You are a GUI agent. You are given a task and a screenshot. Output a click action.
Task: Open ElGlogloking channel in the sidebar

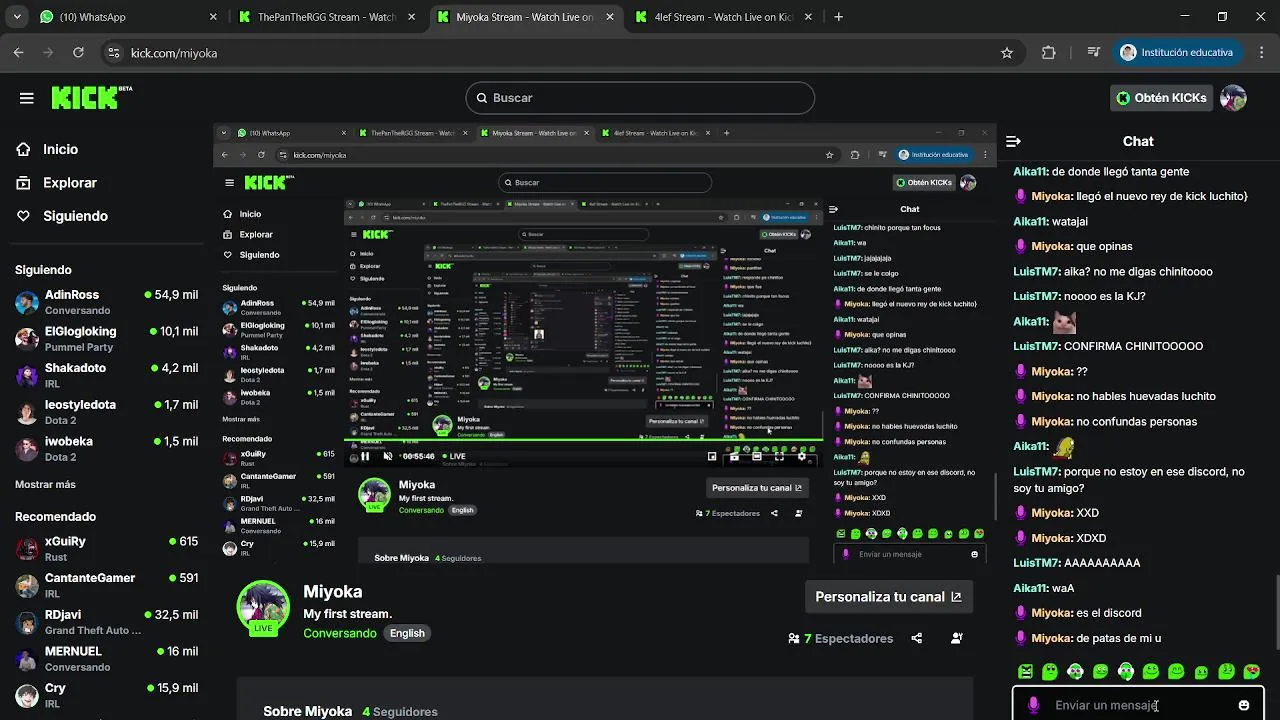click(106, 338)
